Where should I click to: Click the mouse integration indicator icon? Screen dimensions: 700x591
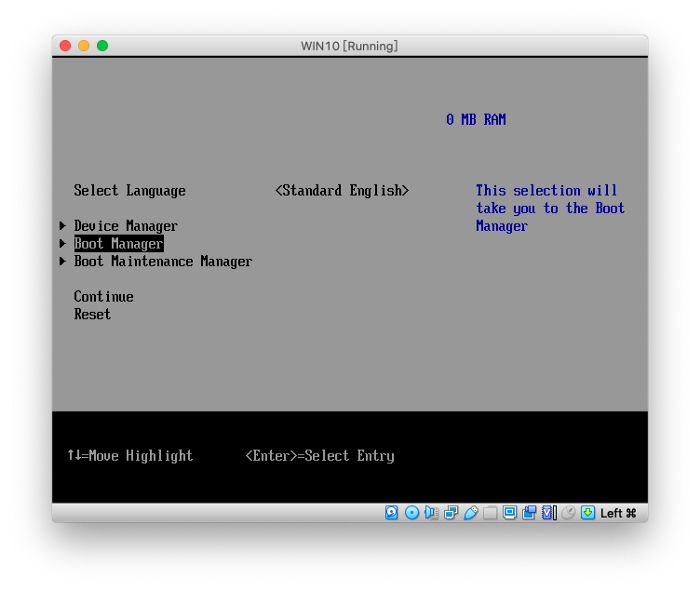tap(568, 513)
